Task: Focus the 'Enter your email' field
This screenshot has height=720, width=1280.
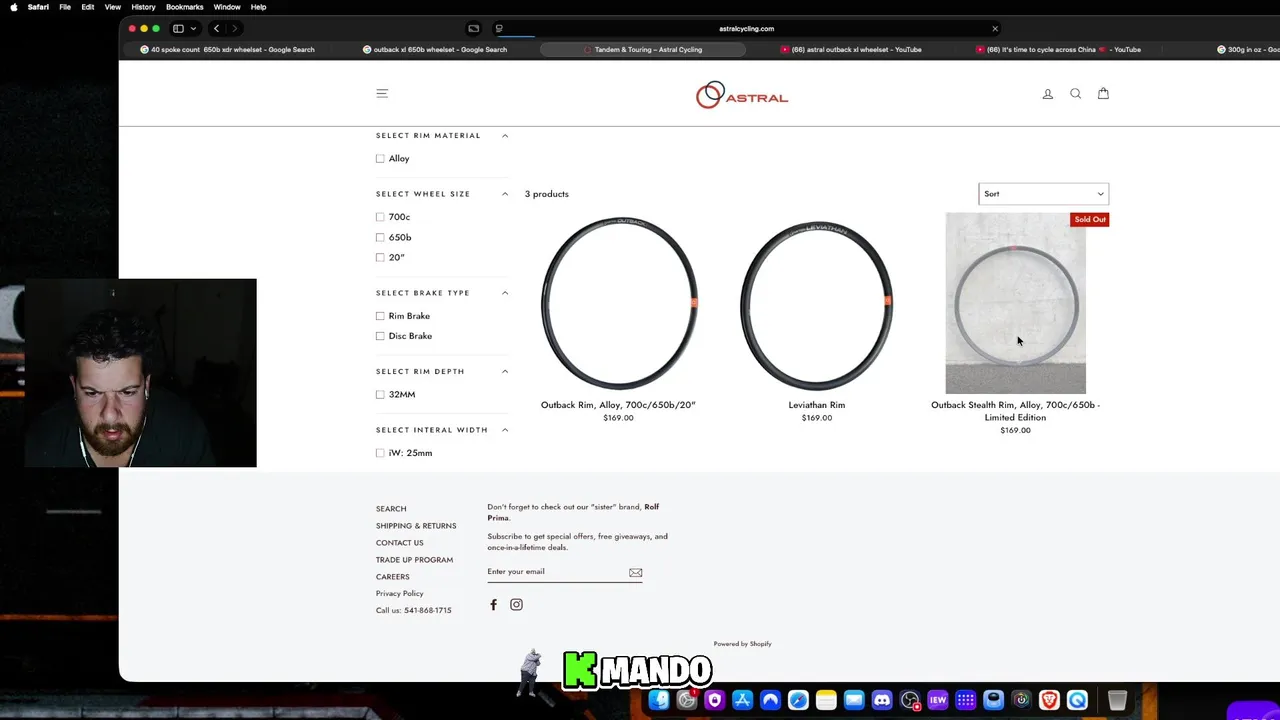Action: [x=556, y=572]
